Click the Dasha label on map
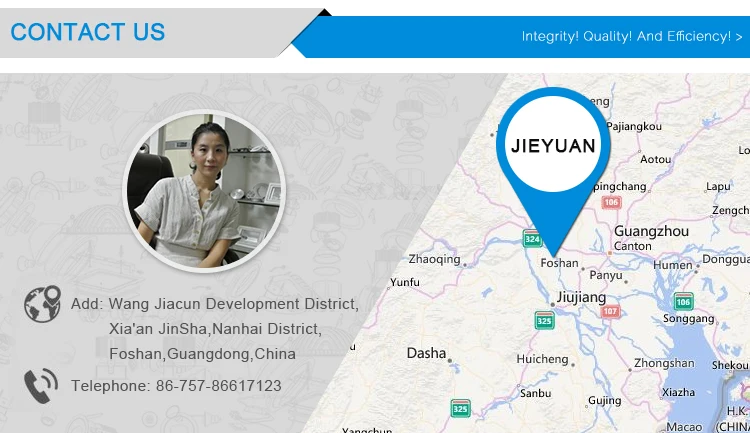This screenshot has height=433, width=750. click(x=426, y=353)
